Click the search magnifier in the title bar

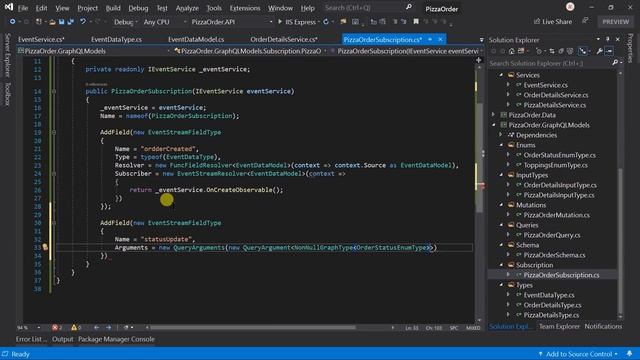click(409, 7)
